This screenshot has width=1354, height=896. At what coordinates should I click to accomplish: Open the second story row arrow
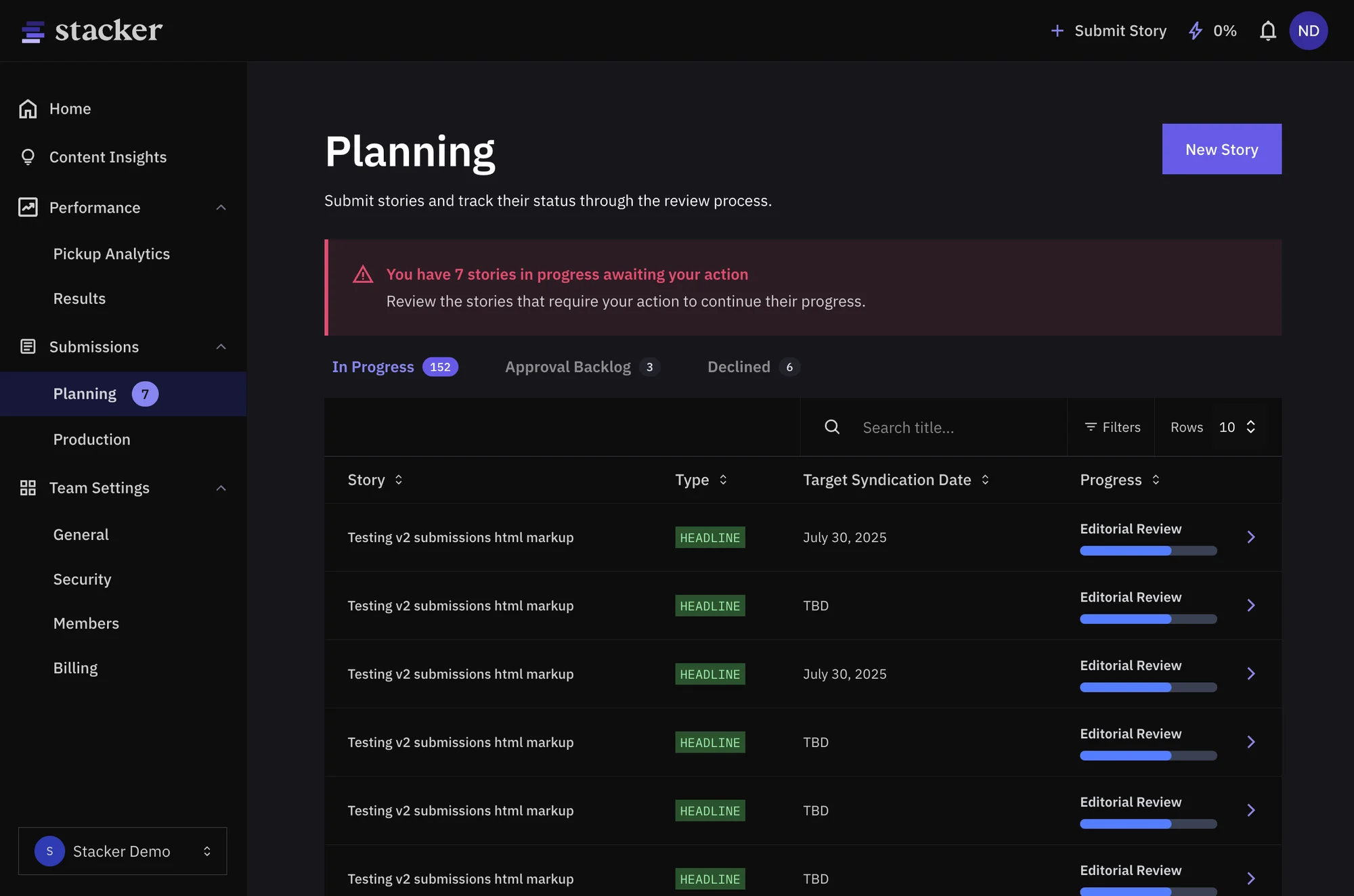(1251, 606)
